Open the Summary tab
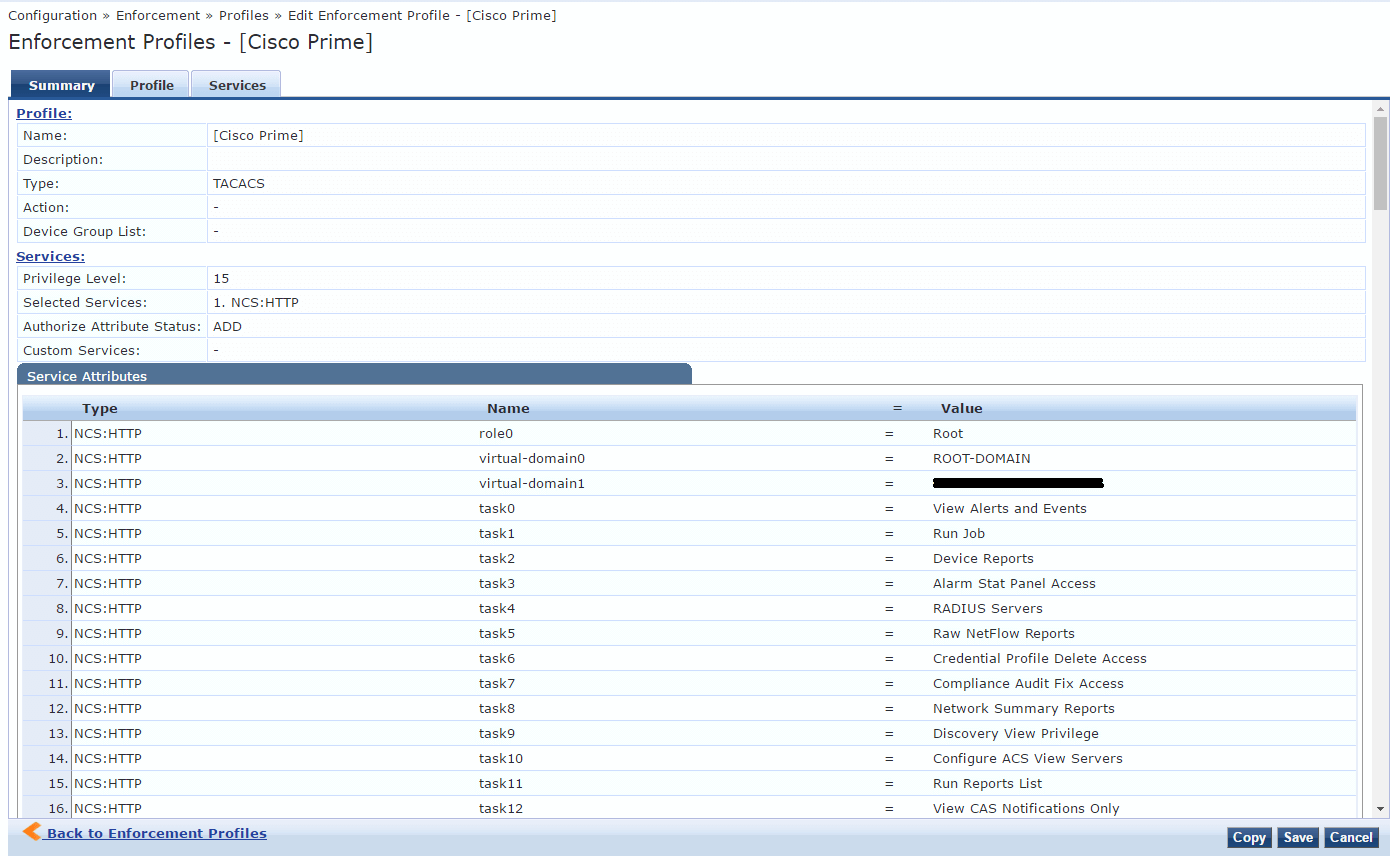This screenshot has height=856, width=1390. click(60, 84)
